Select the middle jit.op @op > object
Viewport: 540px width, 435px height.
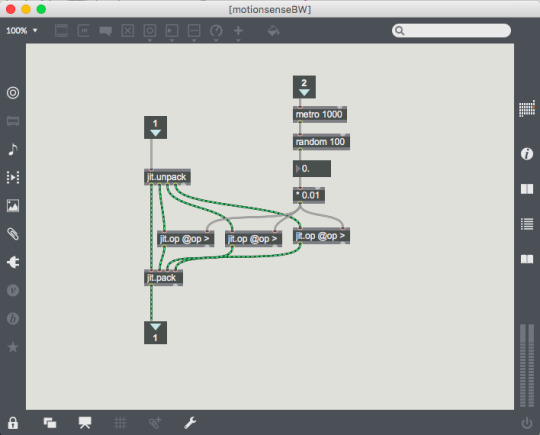253,239
